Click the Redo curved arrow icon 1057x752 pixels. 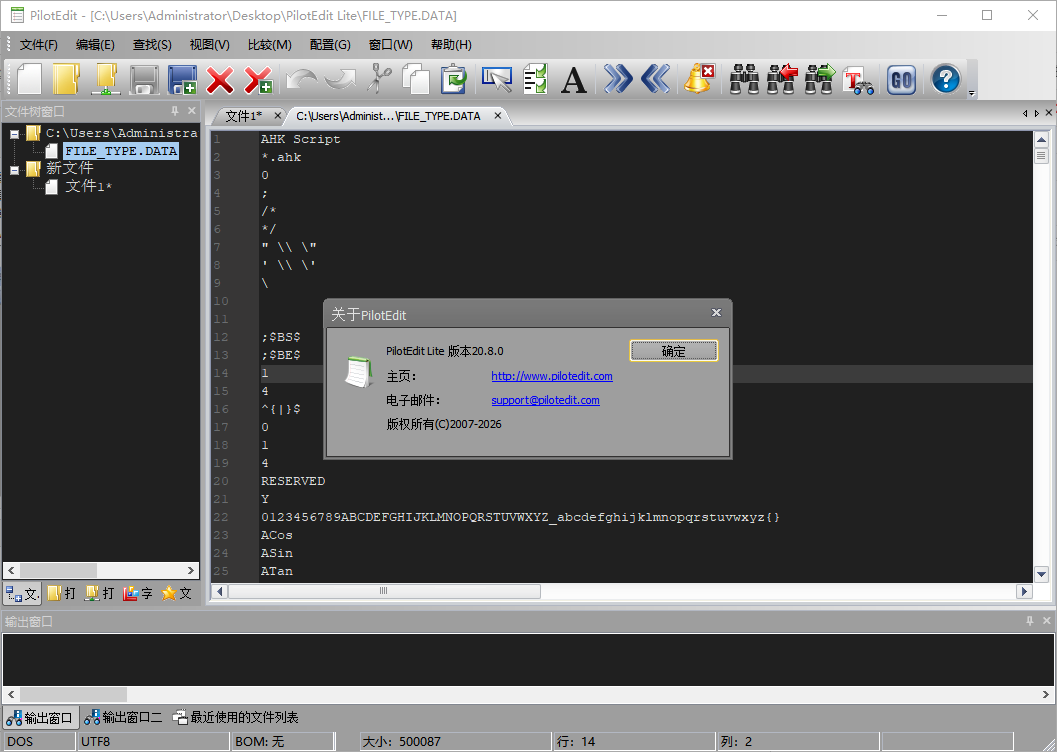click(x=340, y=80)
